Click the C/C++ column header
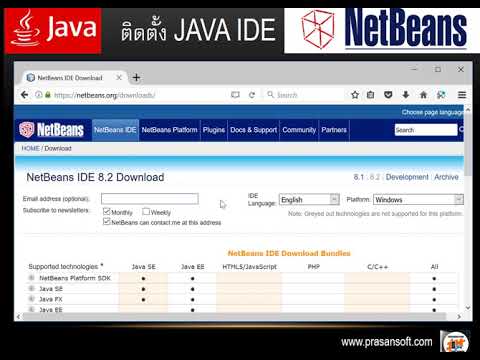Viewport: 480px width, 360px height. point(377,267)
